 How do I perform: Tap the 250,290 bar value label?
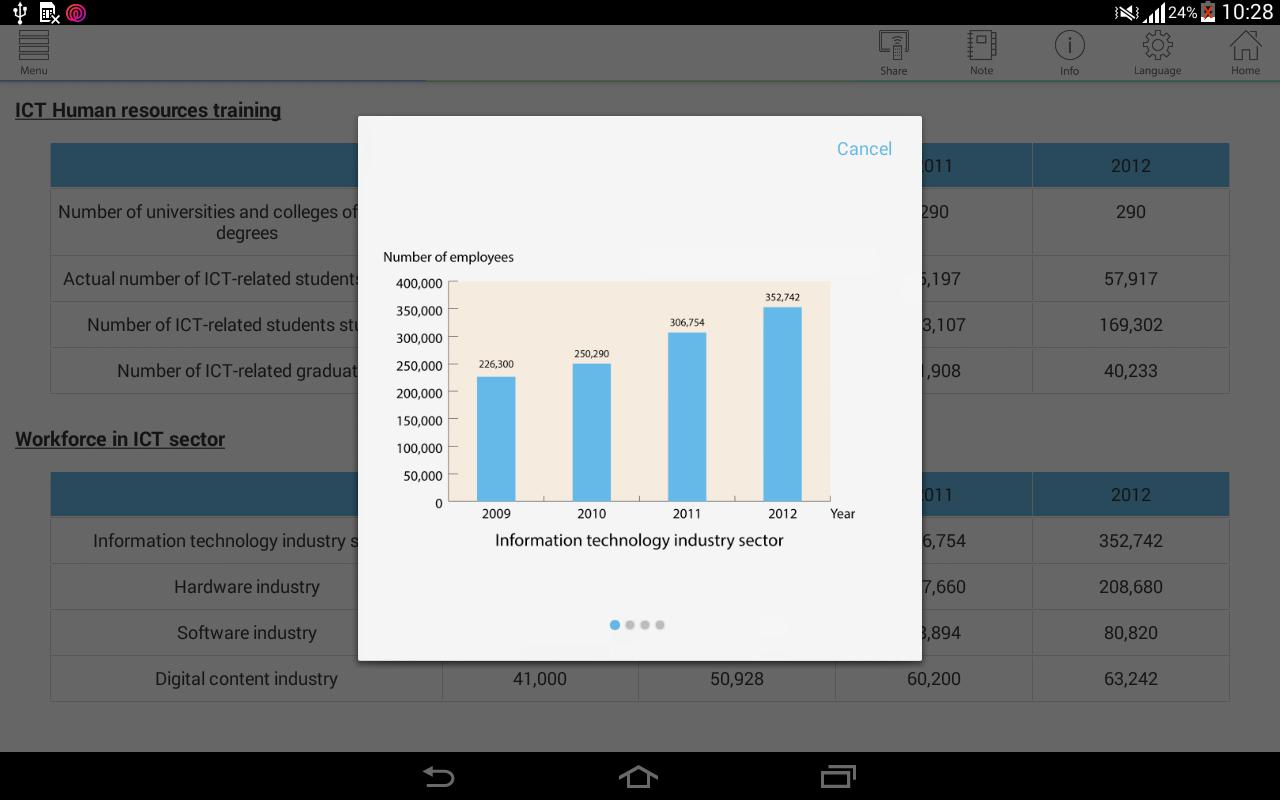591,354
